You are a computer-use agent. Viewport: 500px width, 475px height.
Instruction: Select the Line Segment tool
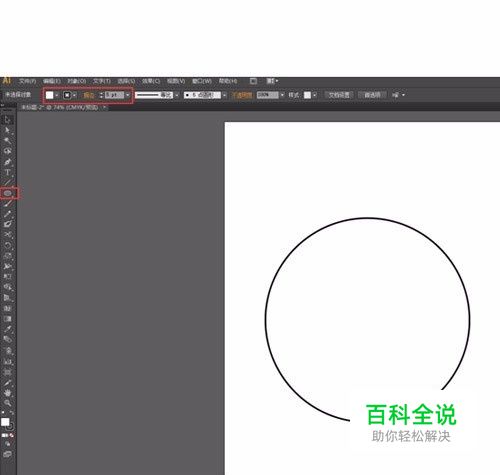7,183
